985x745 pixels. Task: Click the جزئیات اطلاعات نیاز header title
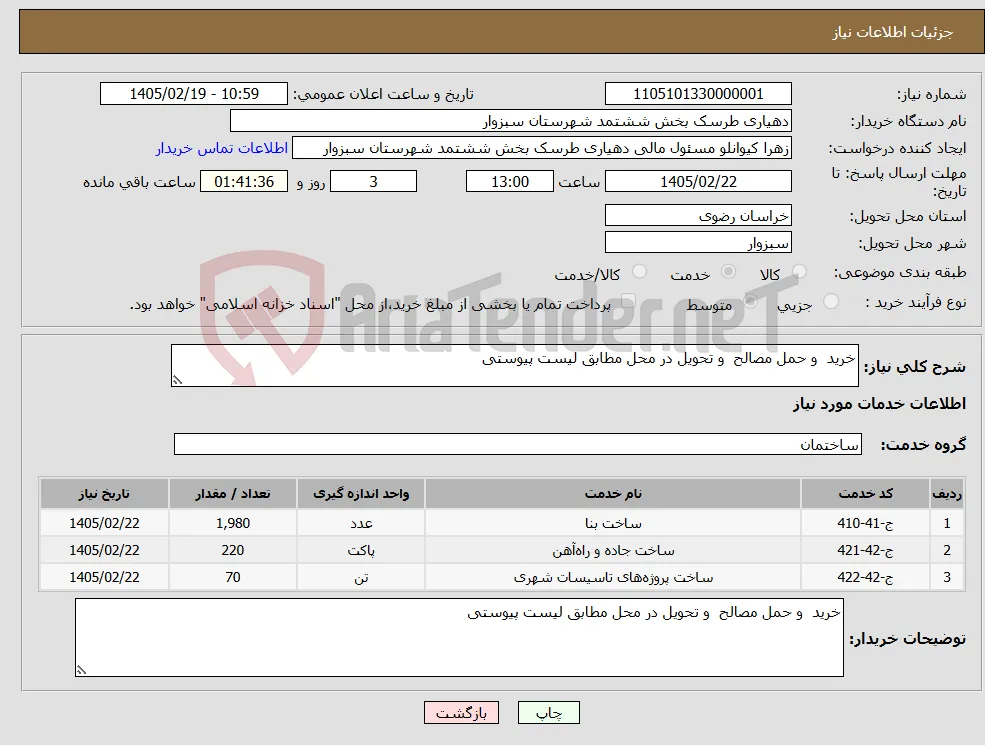[893, 32]
